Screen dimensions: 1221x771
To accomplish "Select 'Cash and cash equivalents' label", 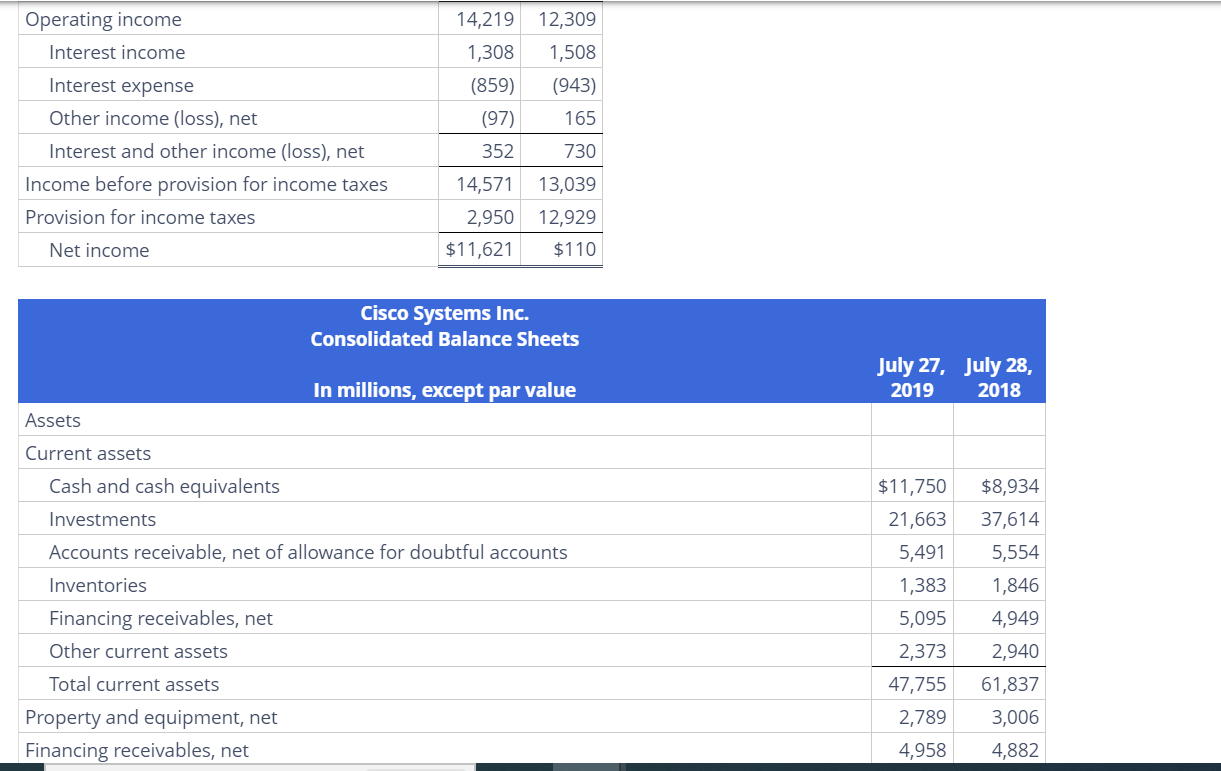I will coord(165,486).
